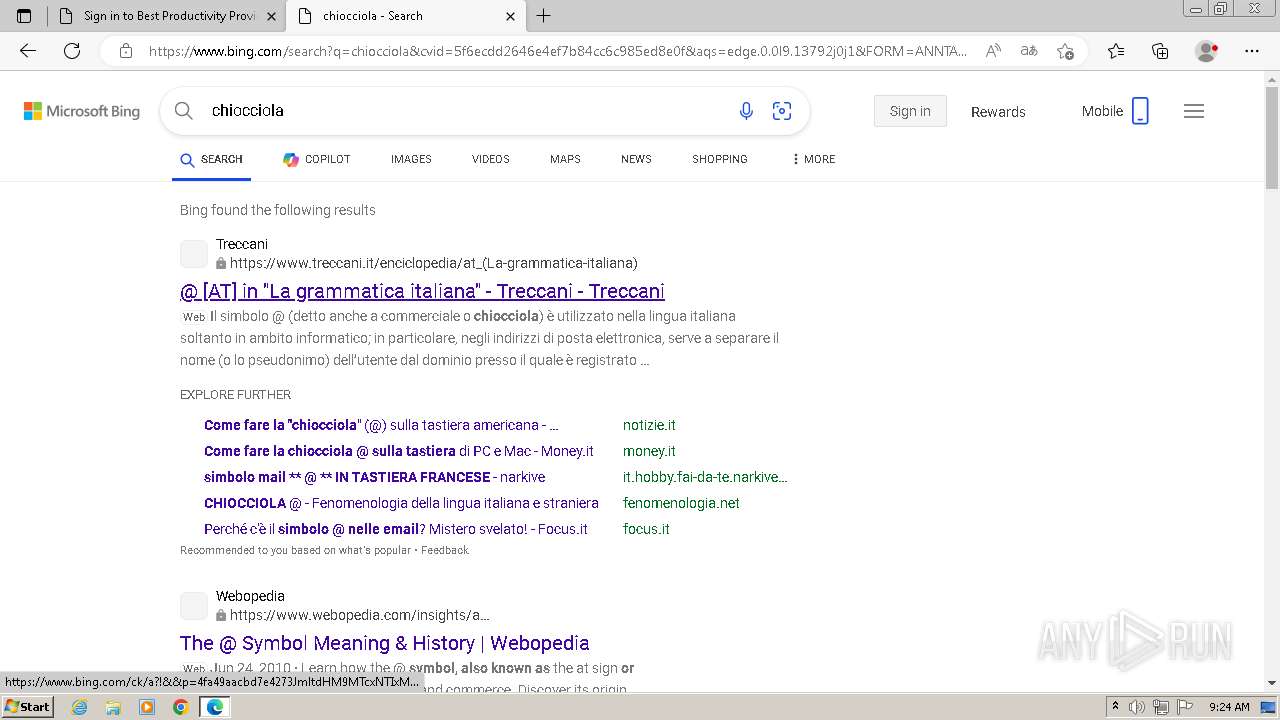Open Chrome from taskbar
Image resolution: width=1280 pixels, height=720 pixels.
[x=180, y=707]
